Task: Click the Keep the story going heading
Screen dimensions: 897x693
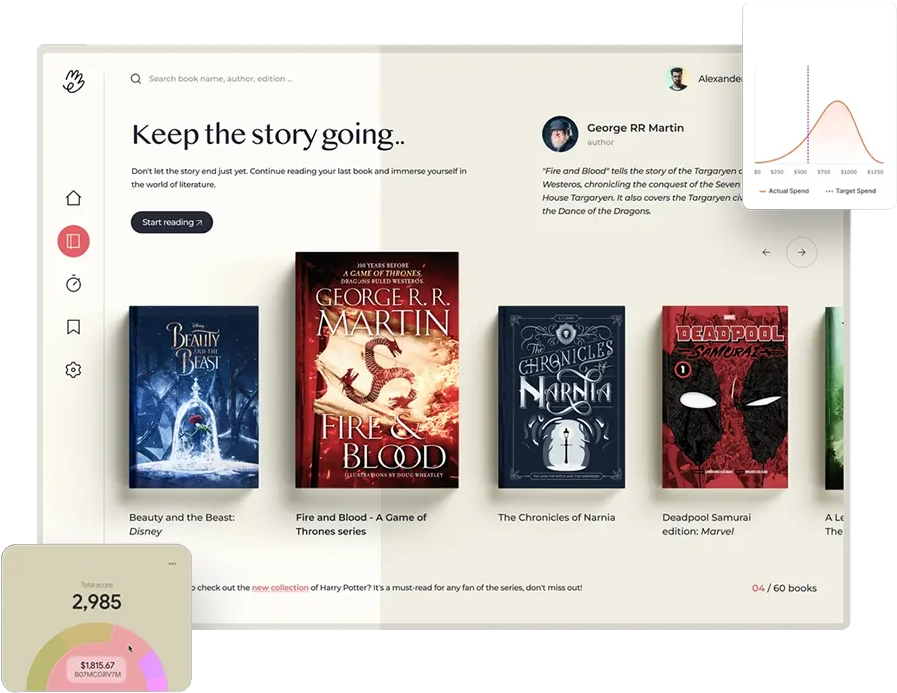Action: point(268,135)
